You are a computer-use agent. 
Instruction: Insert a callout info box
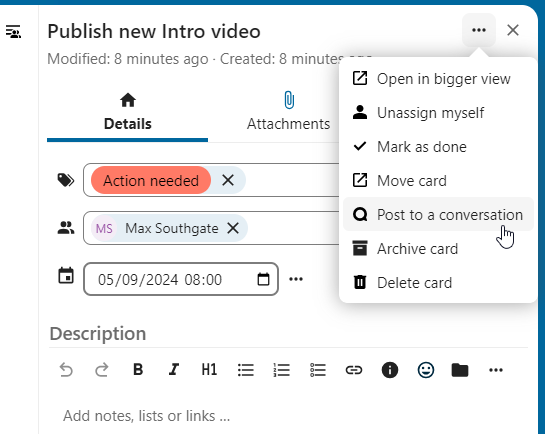tap(390, 370)
